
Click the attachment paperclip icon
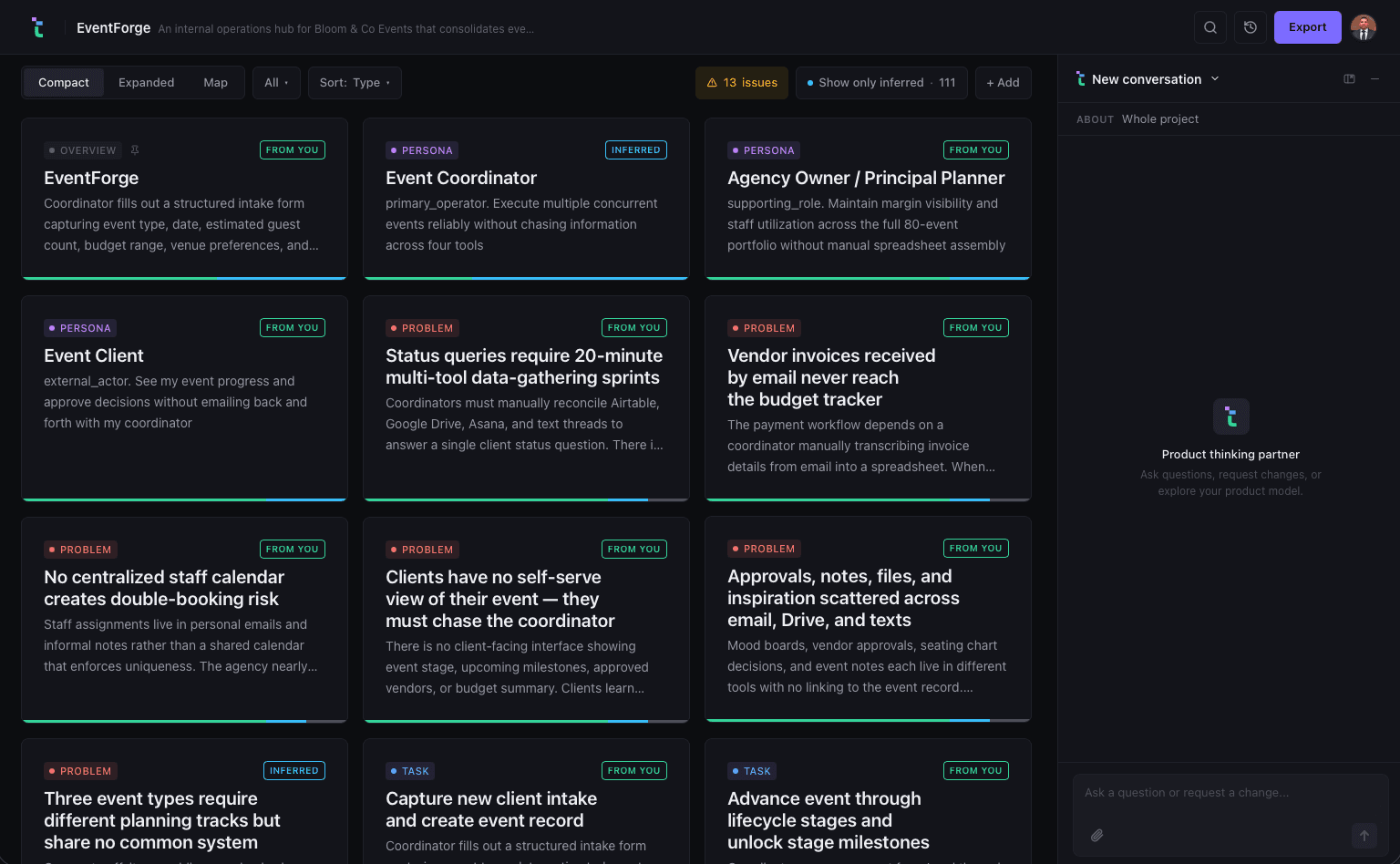[1097, 835]
